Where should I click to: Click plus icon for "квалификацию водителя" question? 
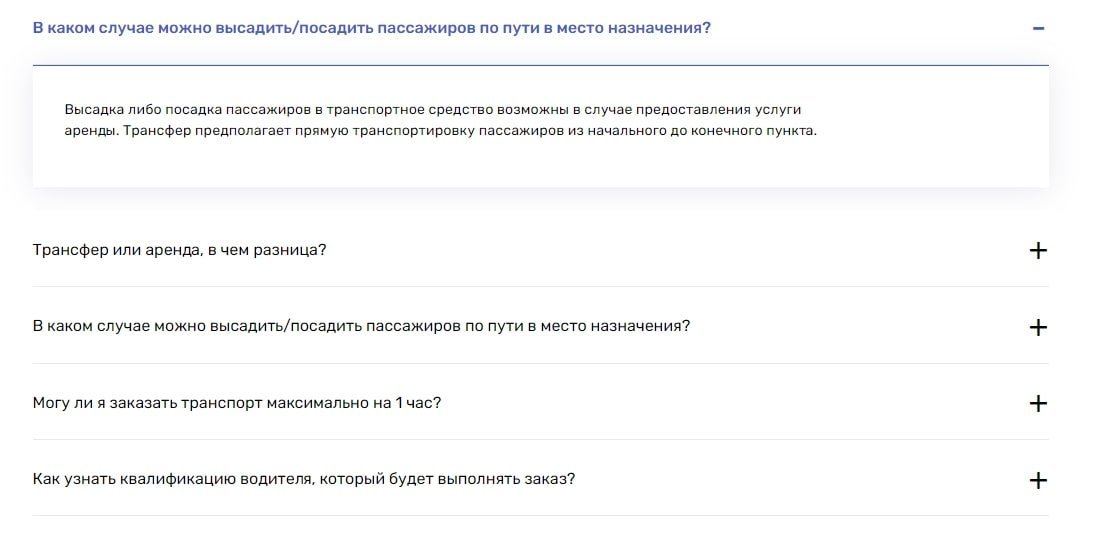(1038, 480)
